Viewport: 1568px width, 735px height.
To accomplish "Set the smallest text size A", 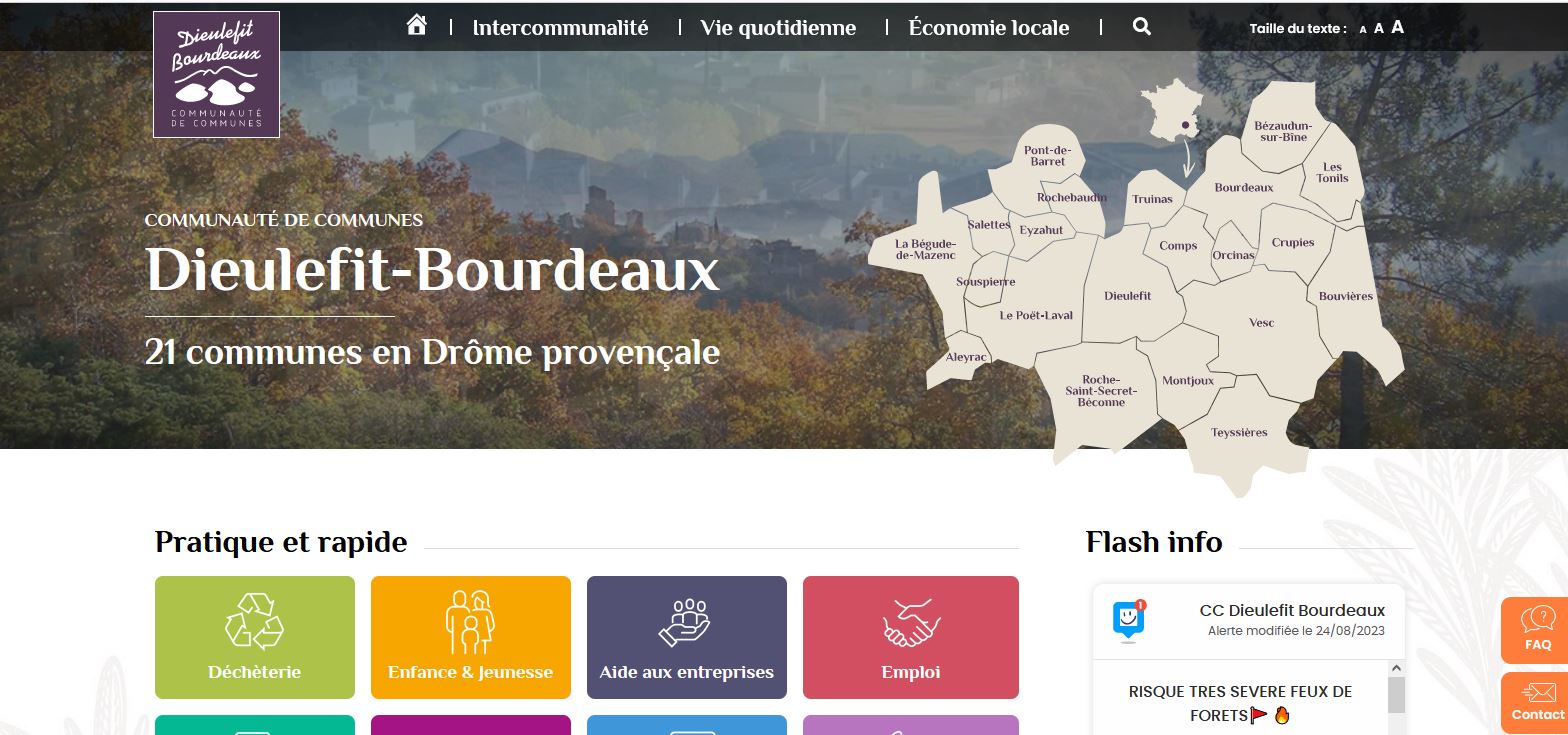I will (x=1363, y=30).
